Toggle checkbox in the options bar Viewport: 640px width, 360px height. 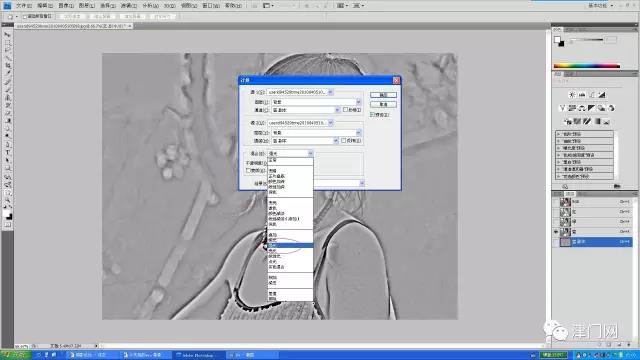tap(25, 17)
